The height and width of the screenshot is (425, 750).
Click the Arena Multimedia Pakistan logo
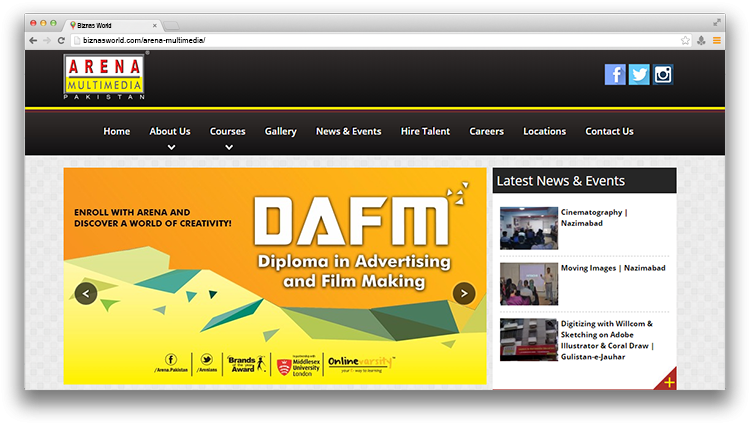tap(104, 77)
